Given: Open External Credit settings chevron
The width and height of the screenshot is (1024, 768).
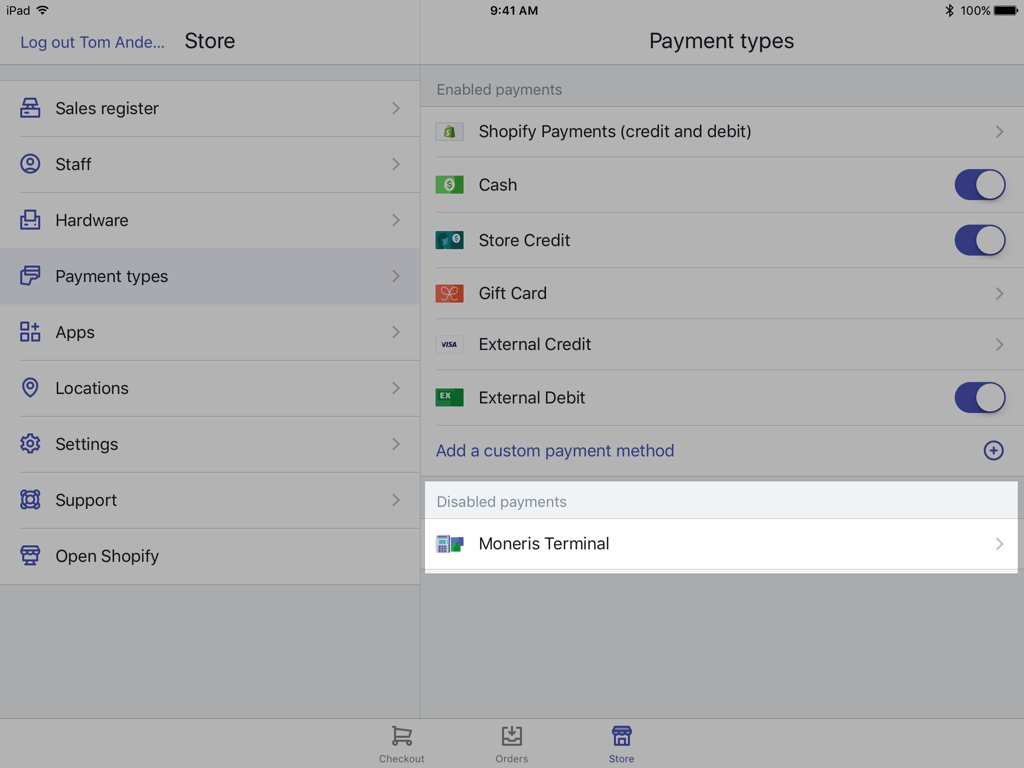Looking at the screenshot, I should point(998,344).
